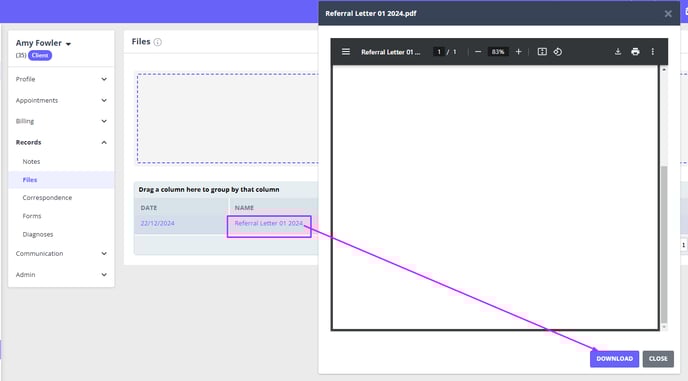Zoom out with the minus icon
Screen dimensions: 688x381
point(478,52)
